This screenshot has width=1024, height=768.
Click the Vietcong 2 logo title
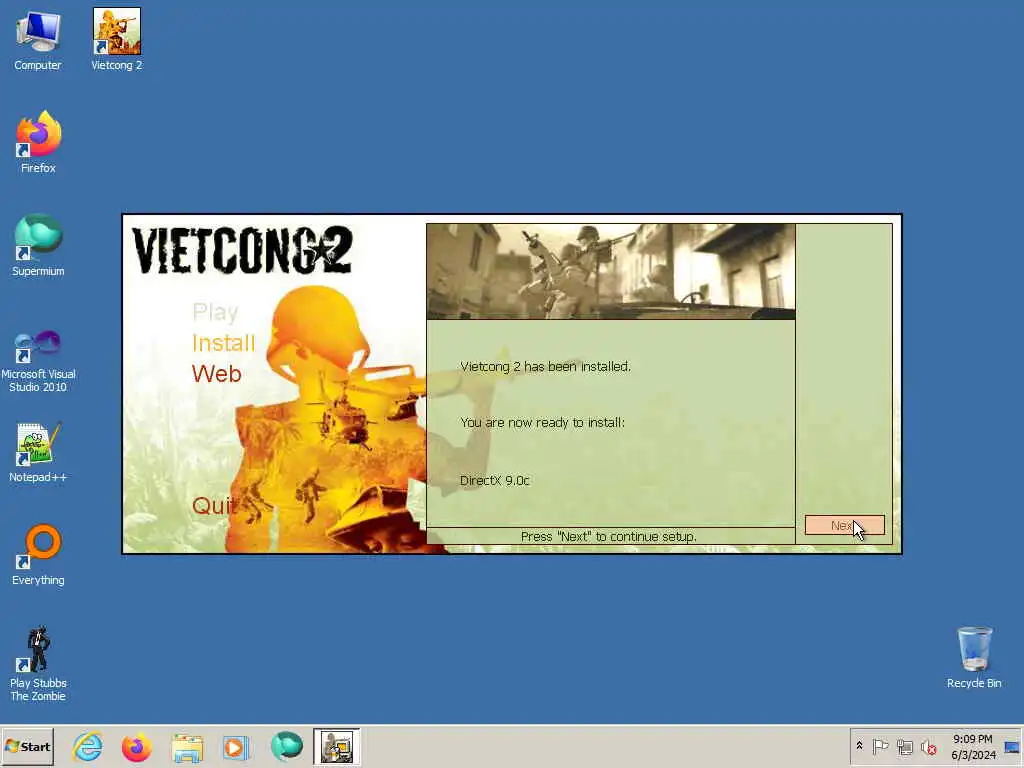coord(242,250)
